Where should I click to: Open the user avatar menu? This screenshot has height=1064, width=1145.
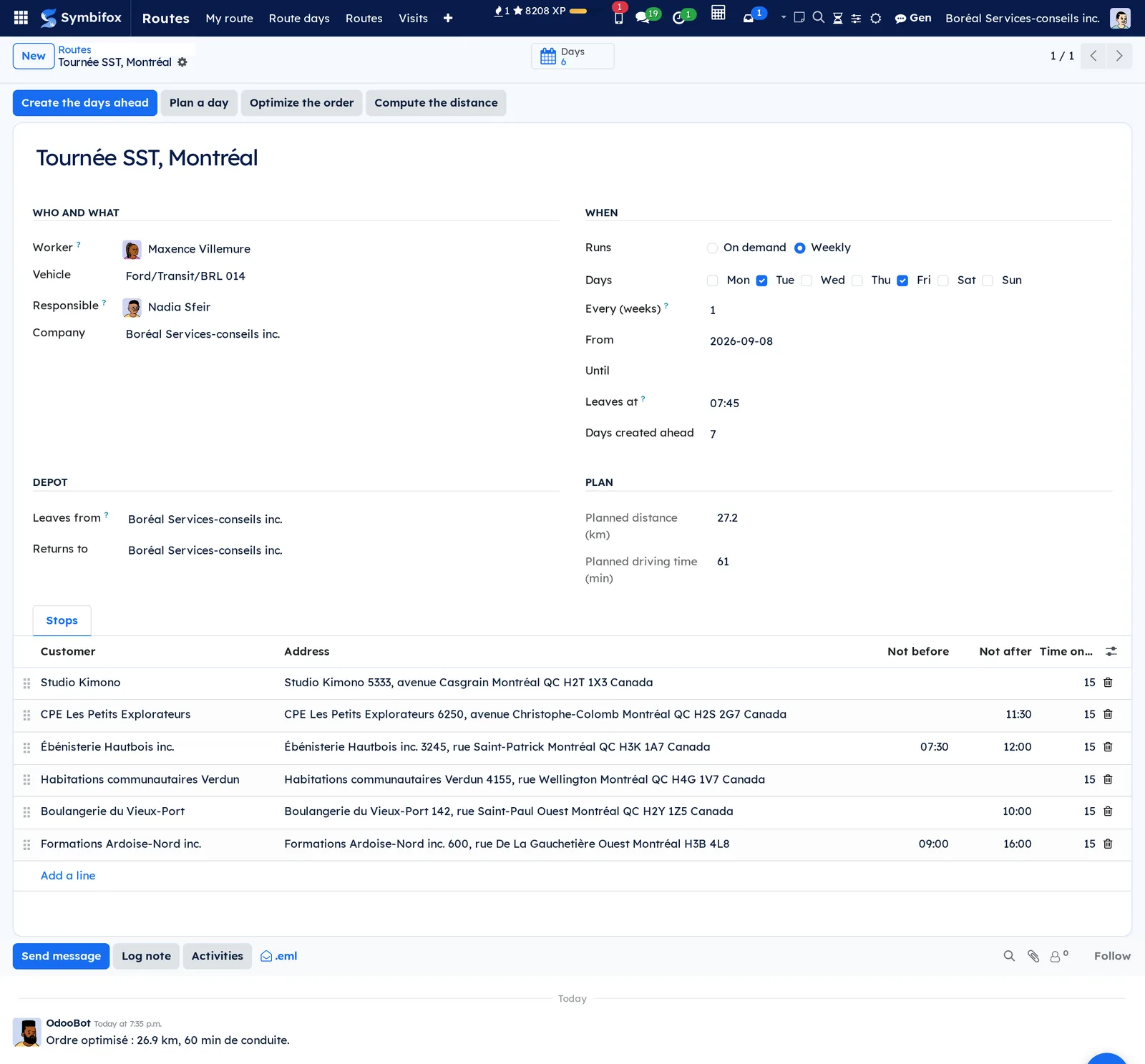(x=1120, y=18)
